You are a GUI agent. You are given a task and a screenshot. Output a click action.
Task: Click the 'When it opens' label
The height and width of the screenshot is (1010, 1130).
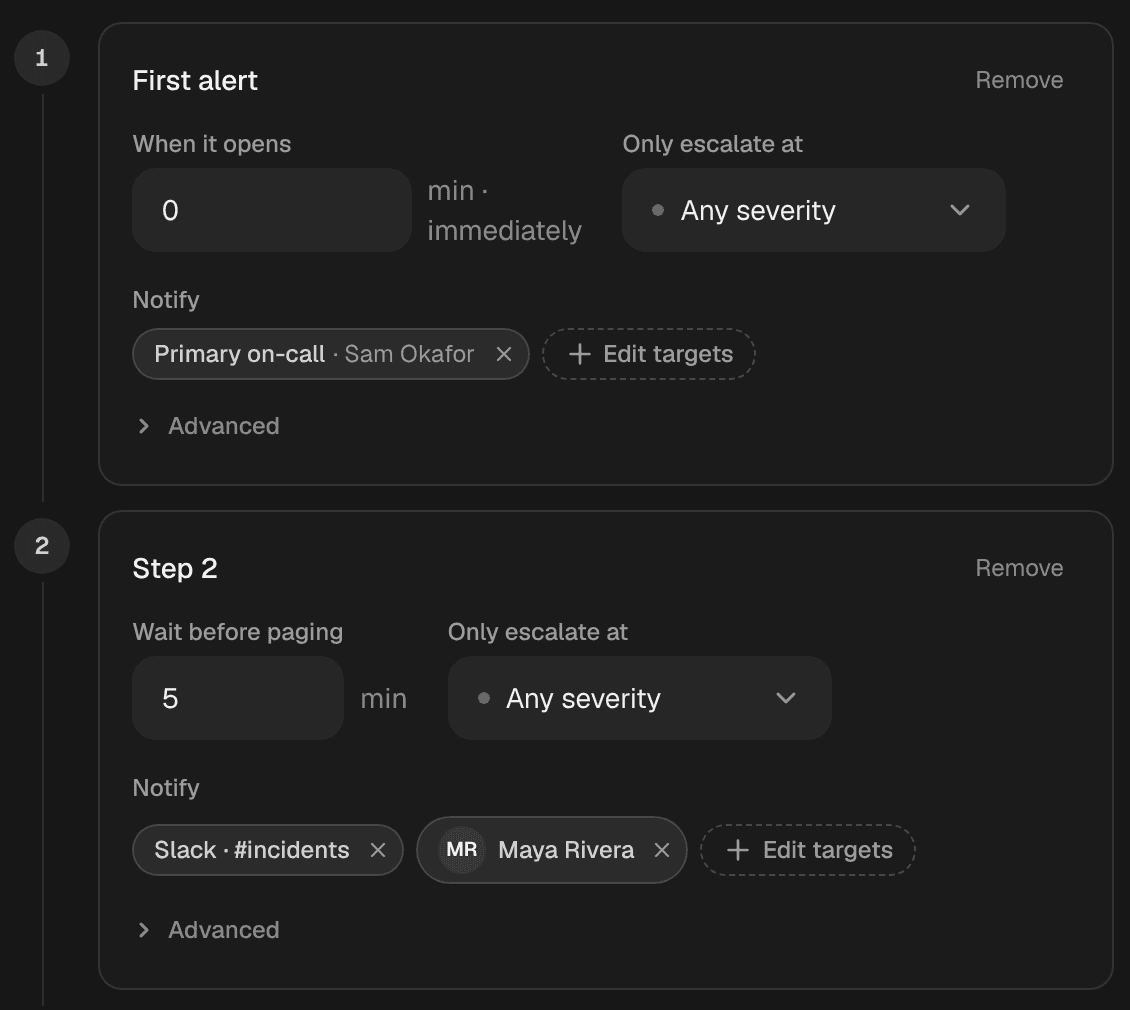[x=212, y=143]
